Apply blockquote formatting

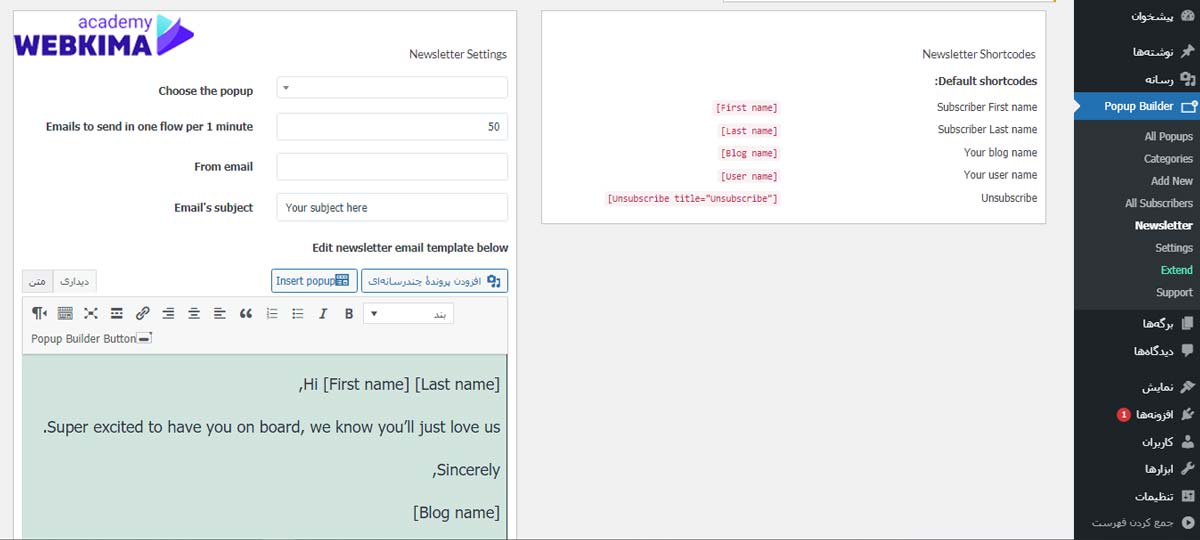coord(246,314)
